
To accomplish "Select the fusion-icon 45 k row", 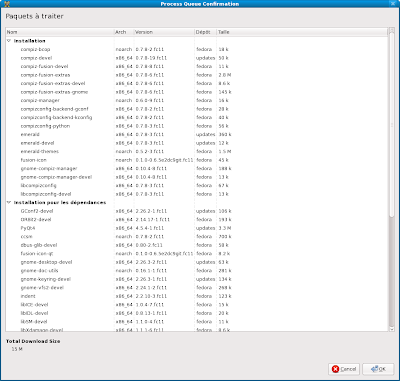I will point(197,160).
